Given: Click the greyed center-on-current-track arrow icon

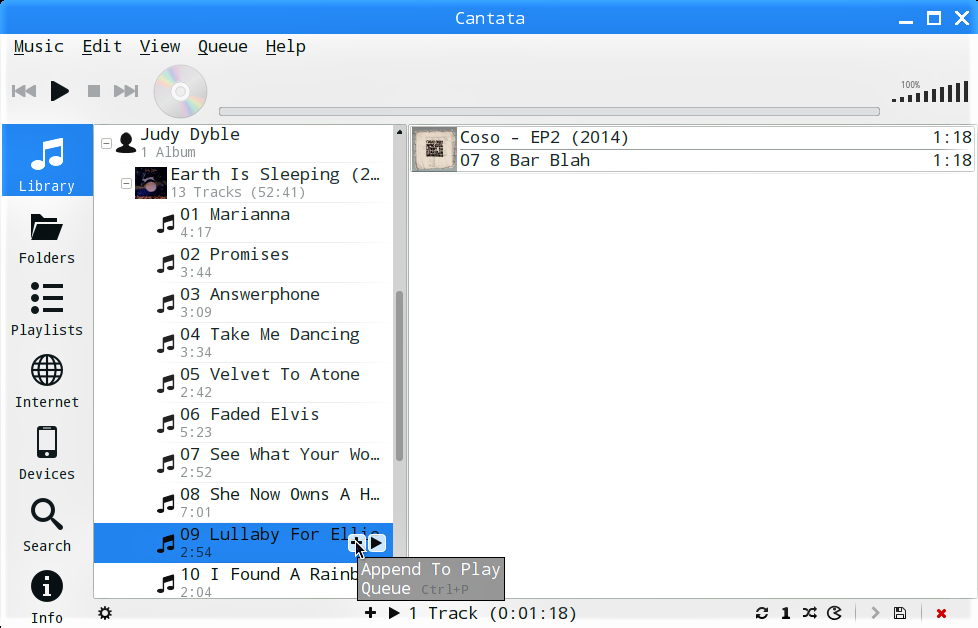Looking at the screenshot, I should coord(875,613).
